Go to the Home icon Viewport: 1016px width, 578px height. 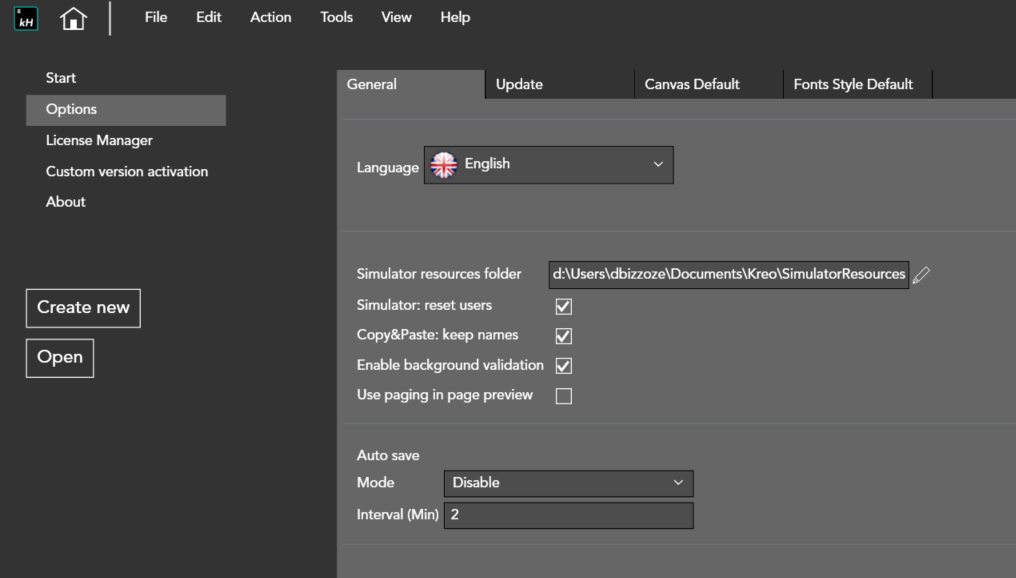[x=73, y=18]
